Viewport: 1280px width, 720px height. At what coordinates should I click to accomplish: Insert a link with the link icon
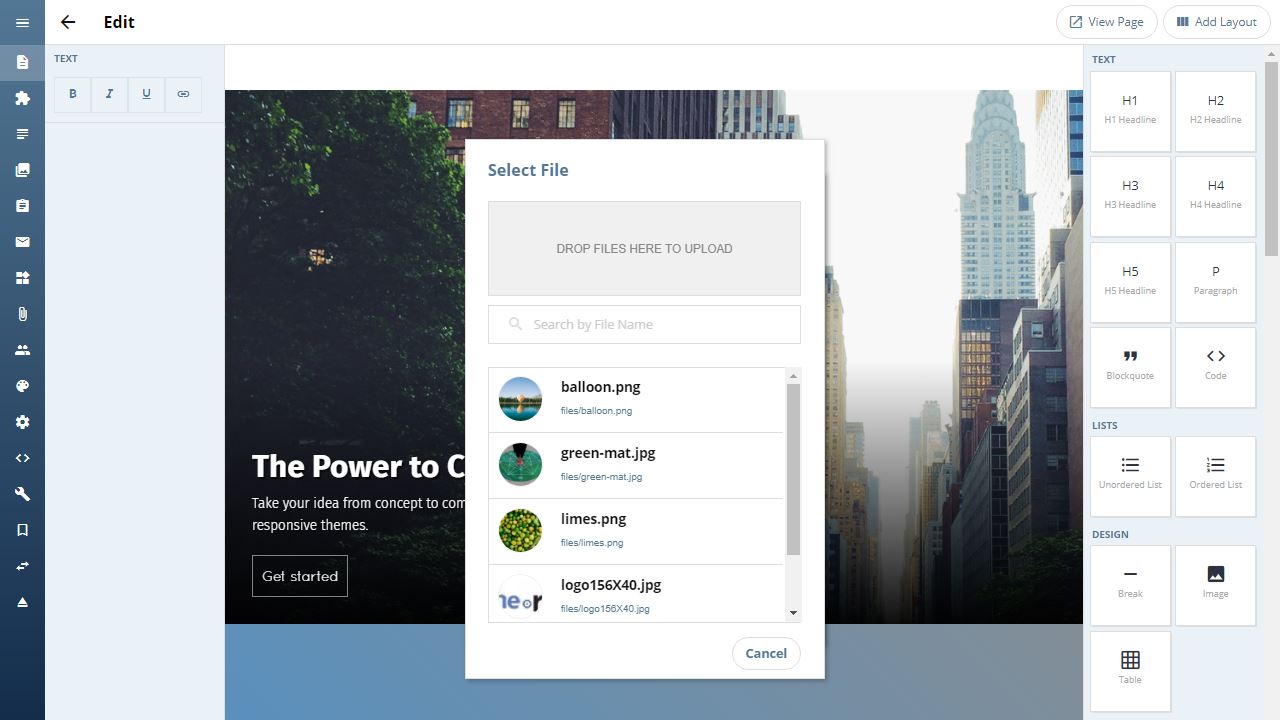(x=183, y=94)
